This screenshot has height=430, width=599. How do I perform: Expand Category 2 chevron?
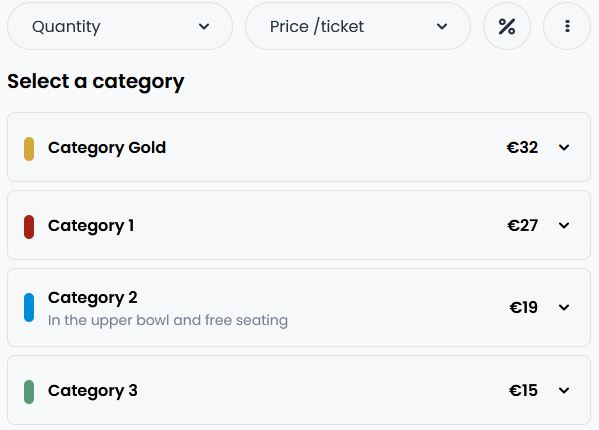(564, 307)
